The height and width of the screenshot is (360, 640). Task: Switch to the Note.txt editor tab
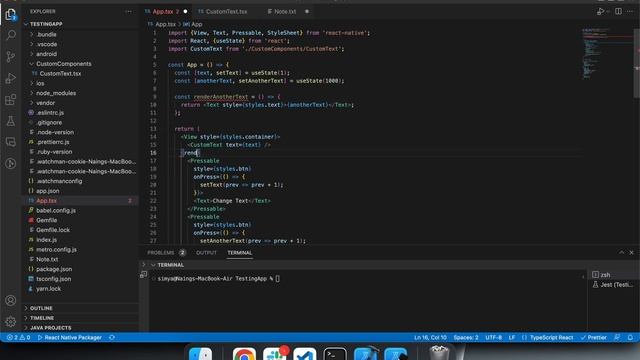(x=285, y=11)
